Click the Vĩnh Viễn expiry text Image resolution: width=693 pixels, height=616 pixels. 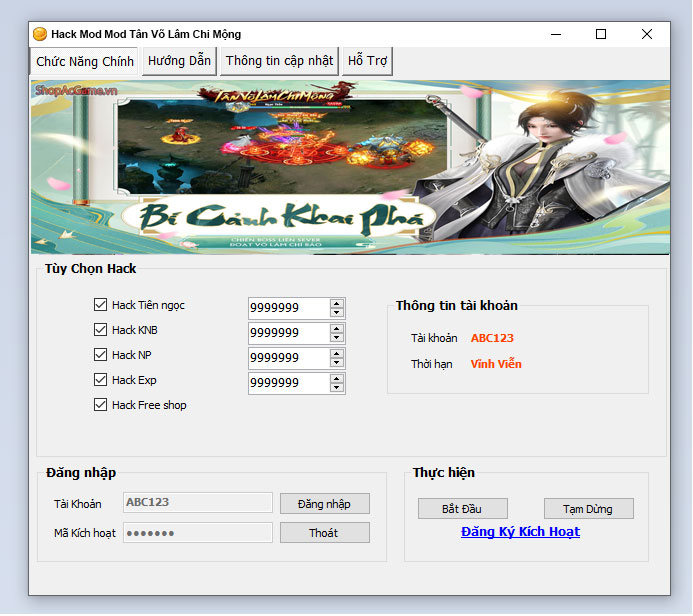pyautogui.click(x=496, y=364)
